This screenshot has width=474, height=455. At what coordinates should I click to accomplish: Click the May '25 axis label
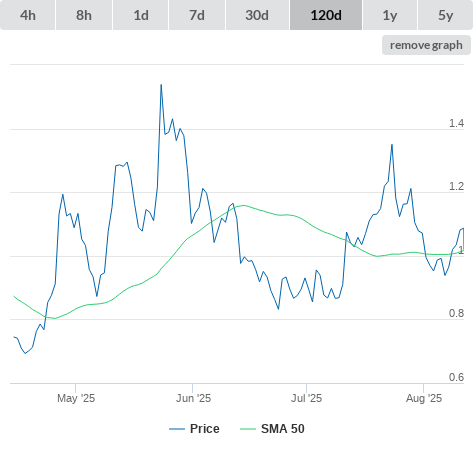[76, 398]
